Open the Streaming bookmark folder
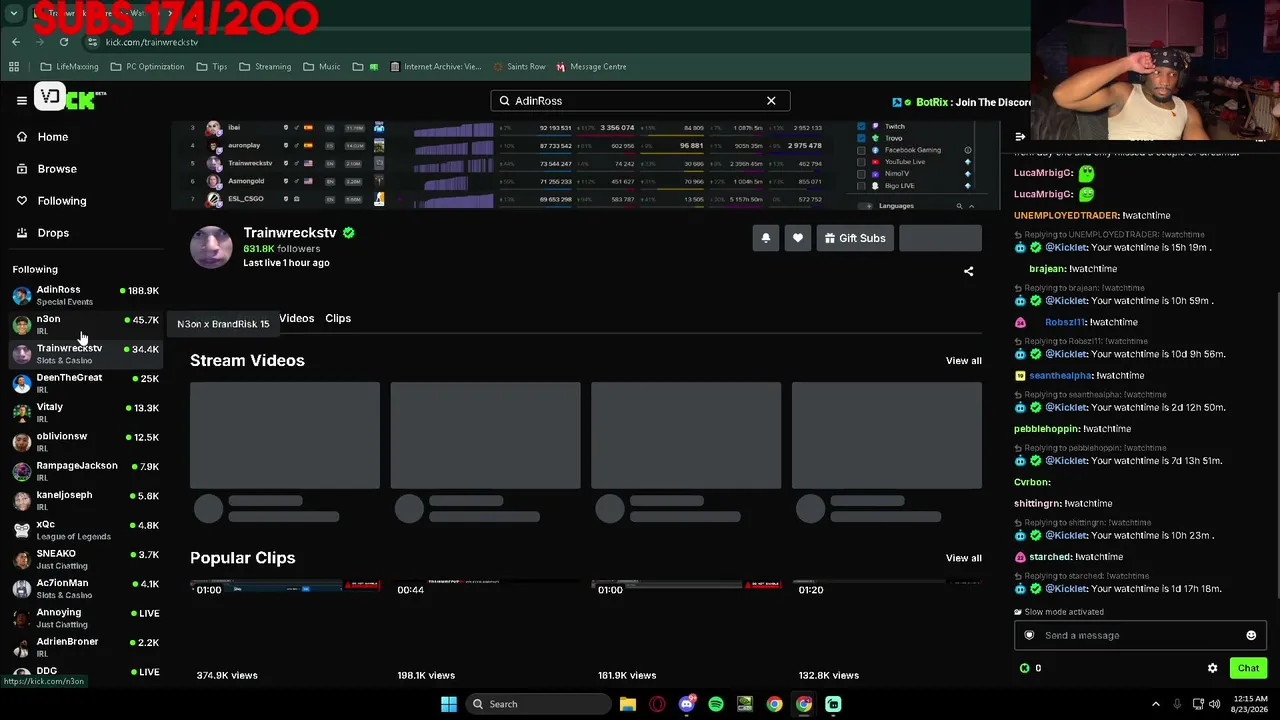Screen dimensions: 1280x720 265,67
